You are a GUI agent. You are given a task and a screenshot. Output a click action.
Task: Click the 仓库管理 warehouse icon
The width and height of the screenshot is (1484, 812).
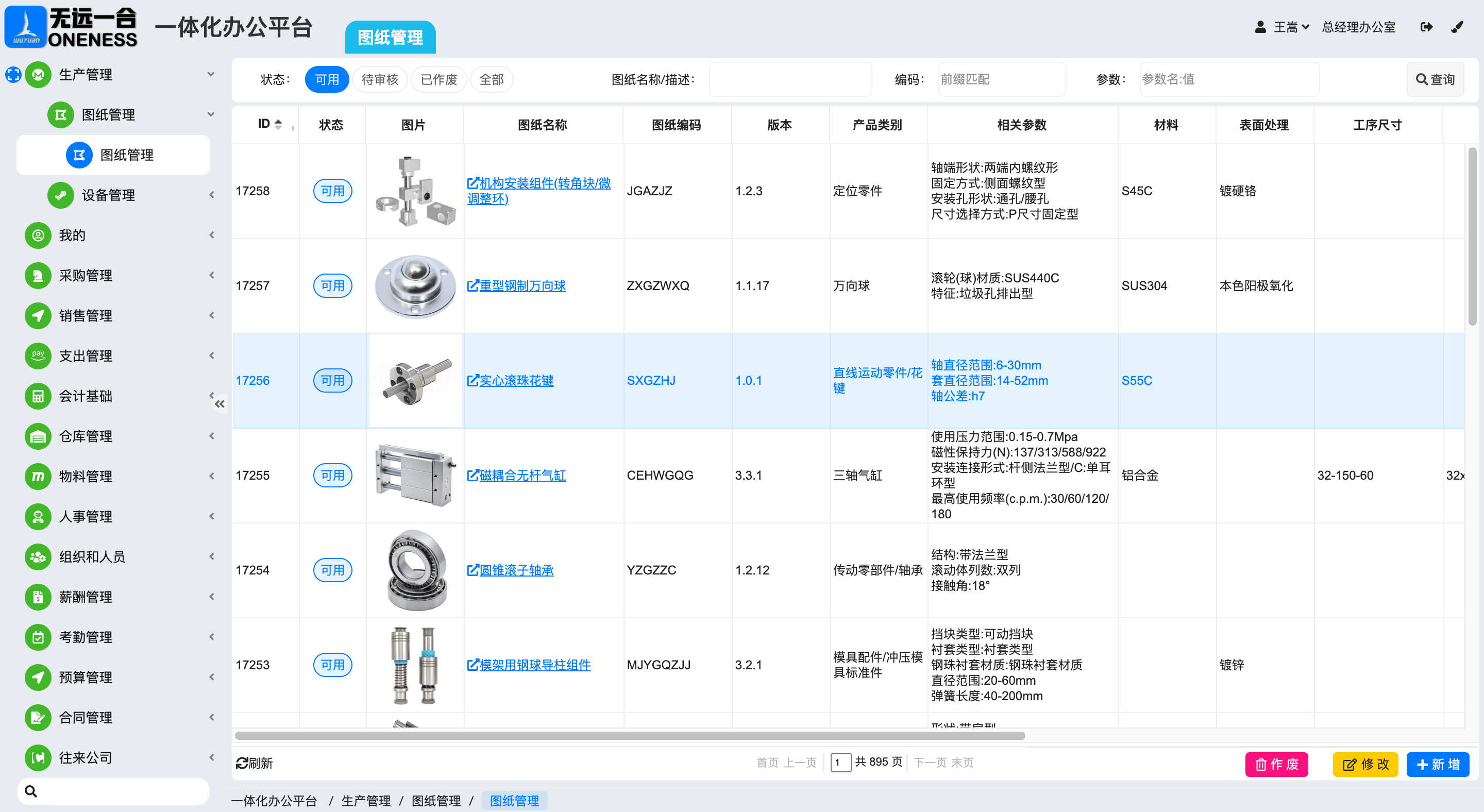[x=38, y=436]
